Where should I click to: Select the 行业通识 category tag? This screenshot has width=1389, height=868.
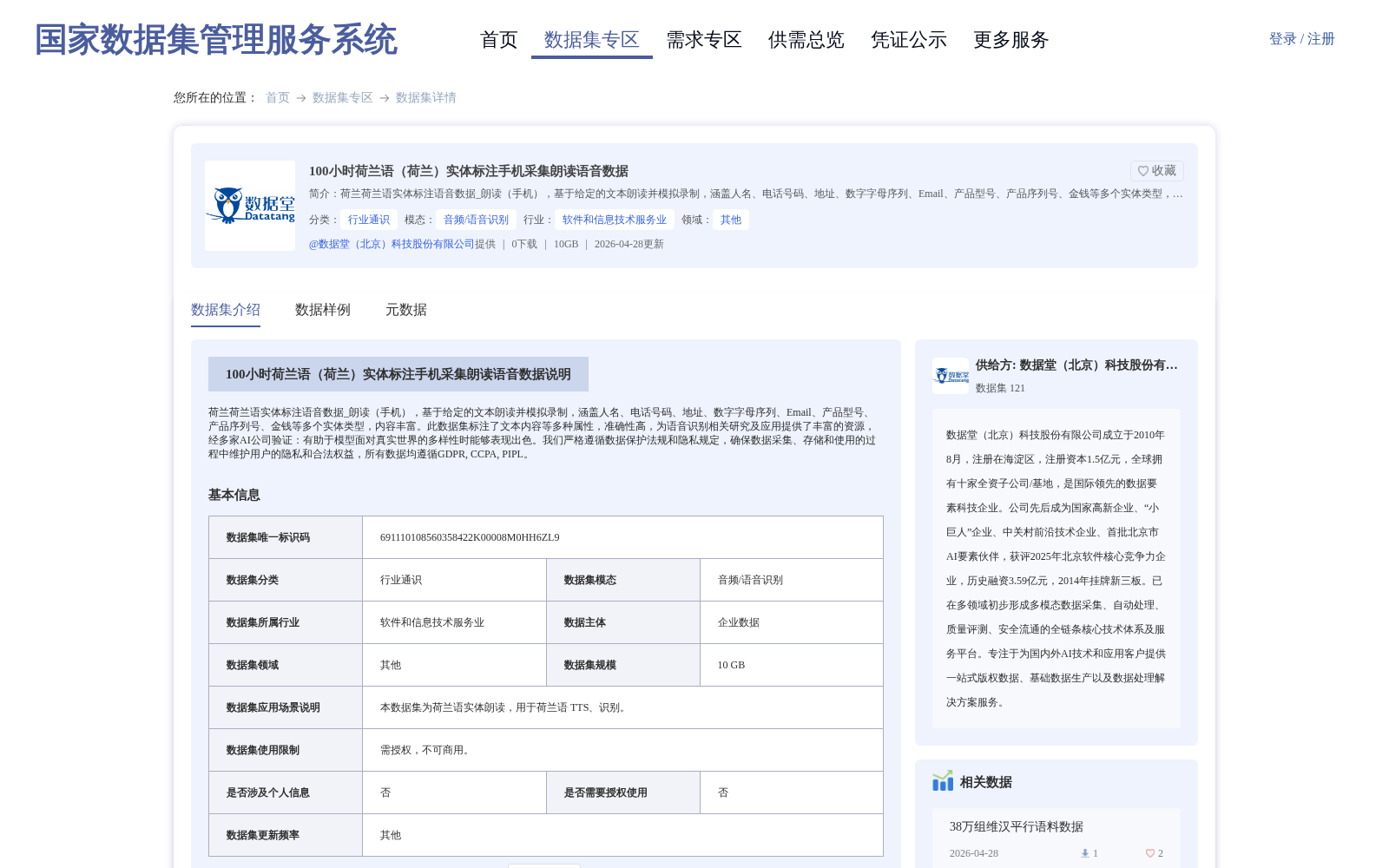pos(369,220)
